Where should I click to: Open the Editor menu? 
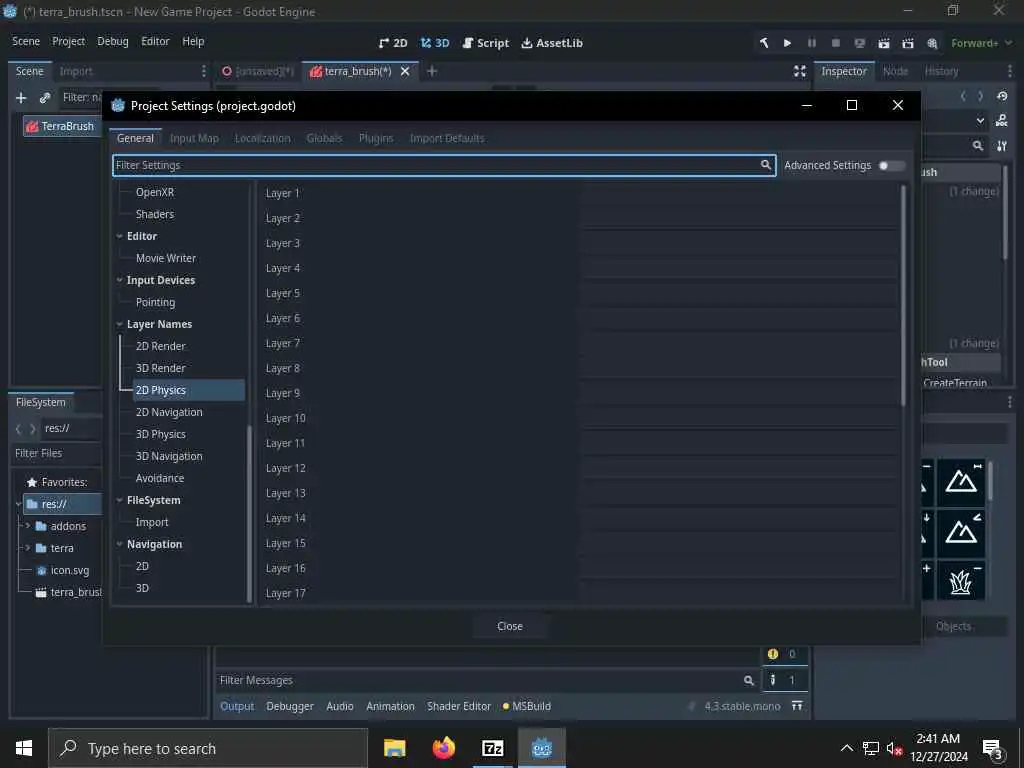point(155,41)
